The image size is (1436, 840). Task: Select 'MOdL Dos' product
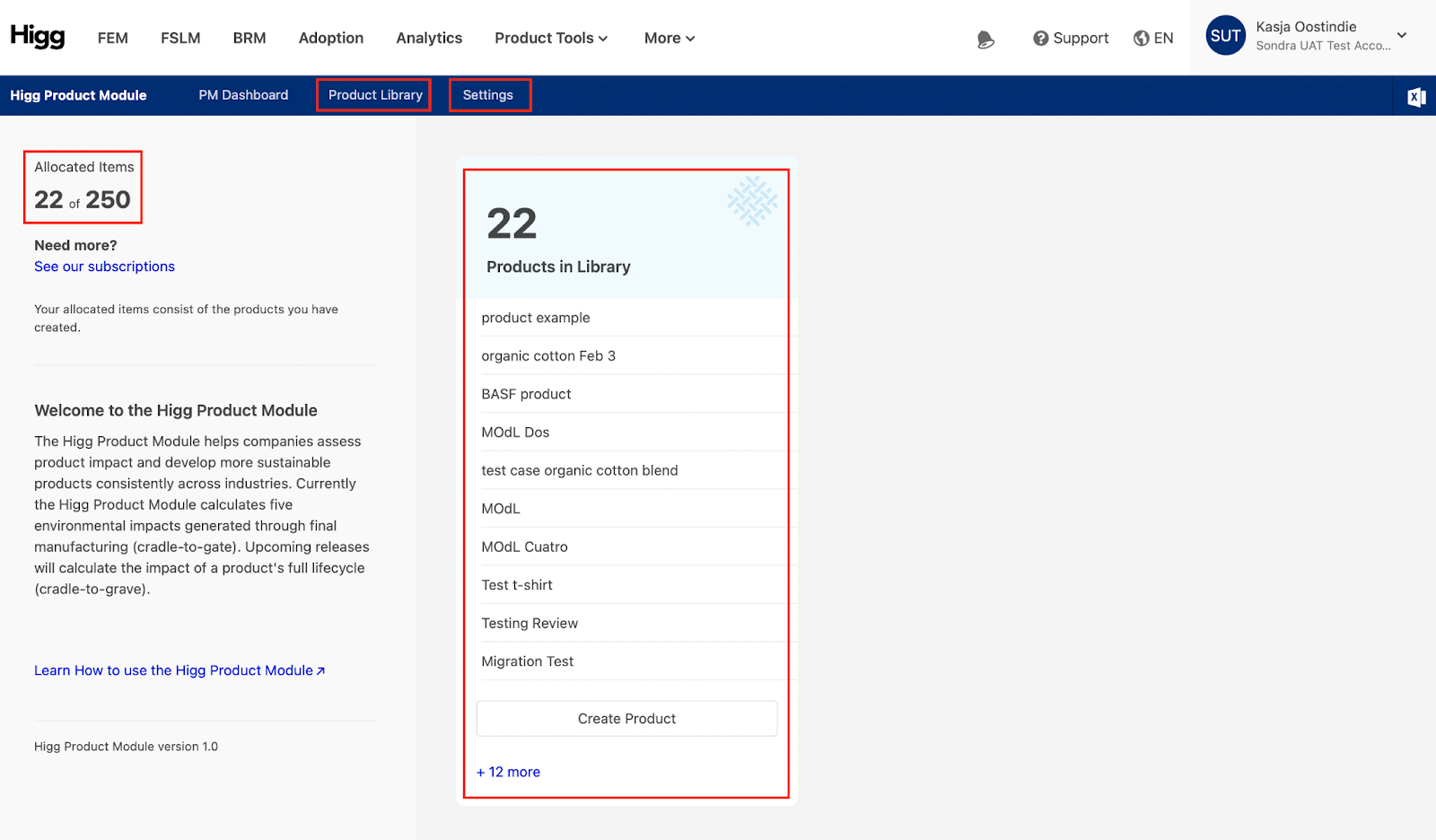pyautogui.click(x=626, y=432)
